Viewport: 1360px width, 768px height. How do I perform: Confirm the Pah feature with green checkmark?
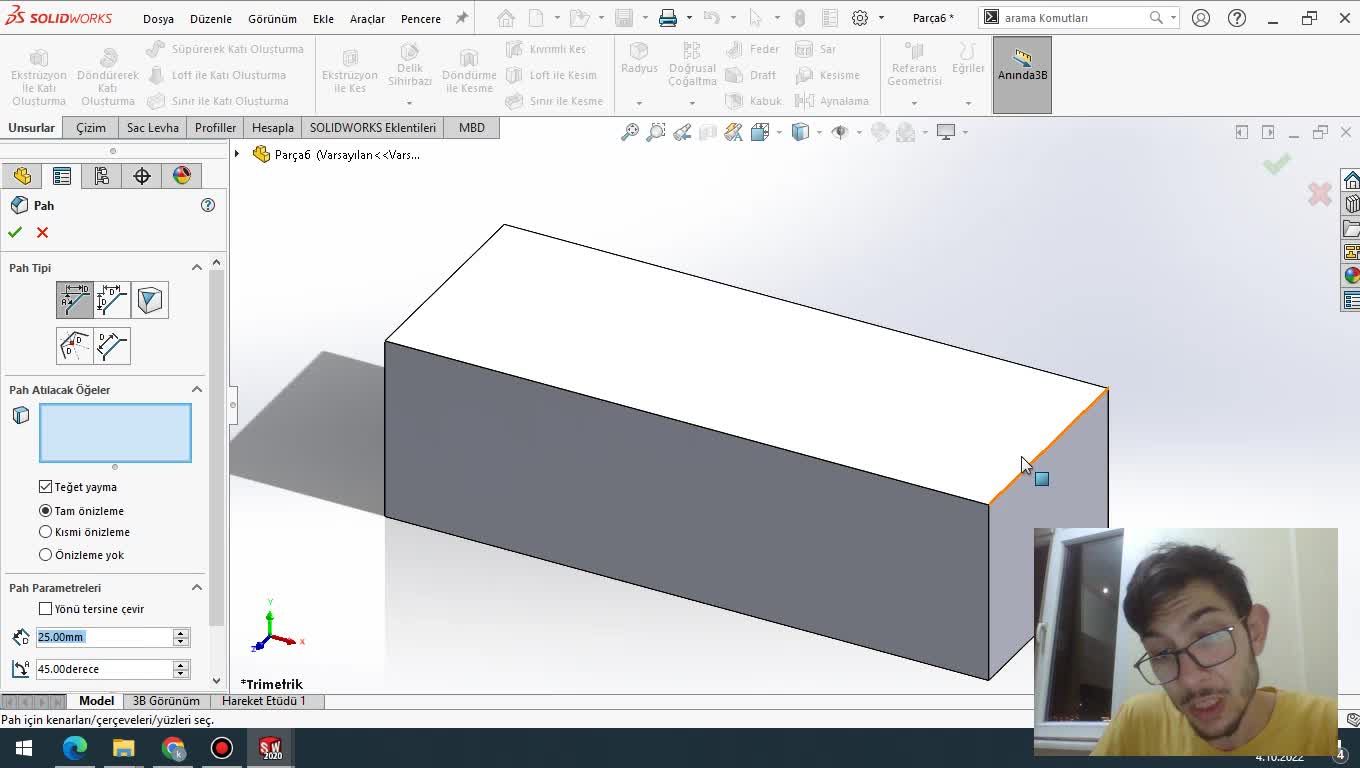pyautogui.click(x=15, y=232)
